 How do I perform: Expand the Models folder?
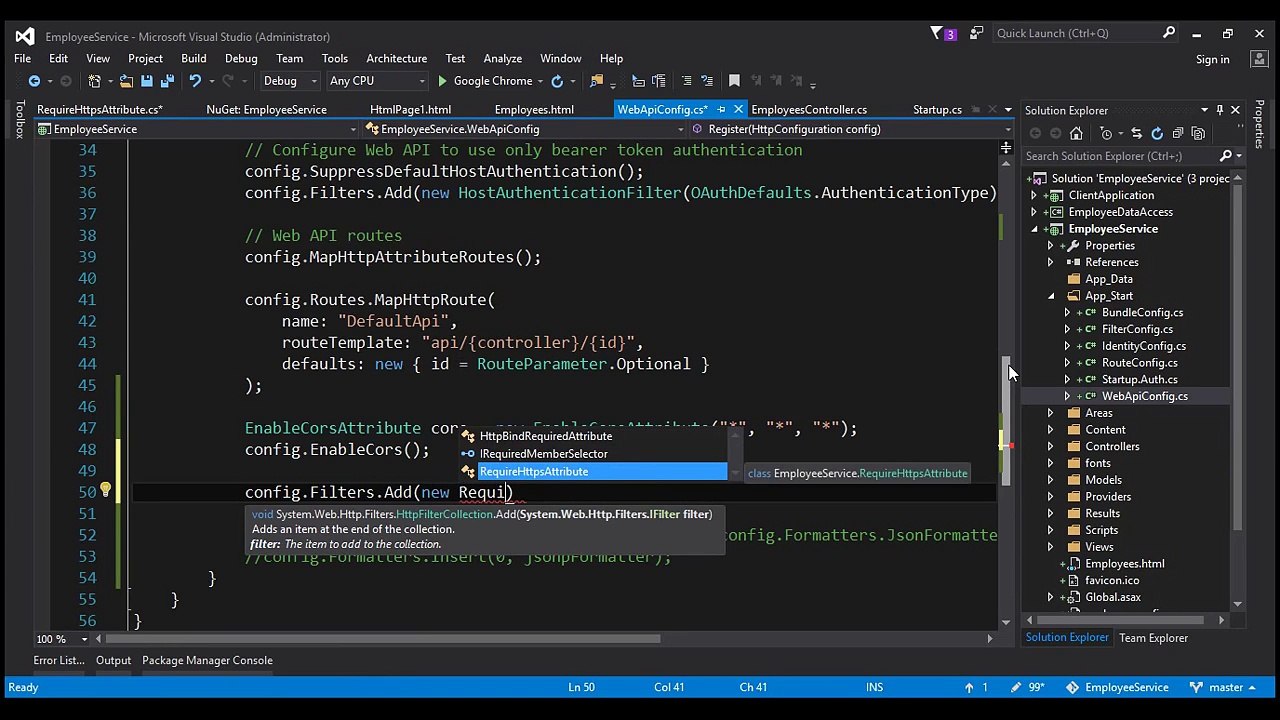(x=1051, y=480)
